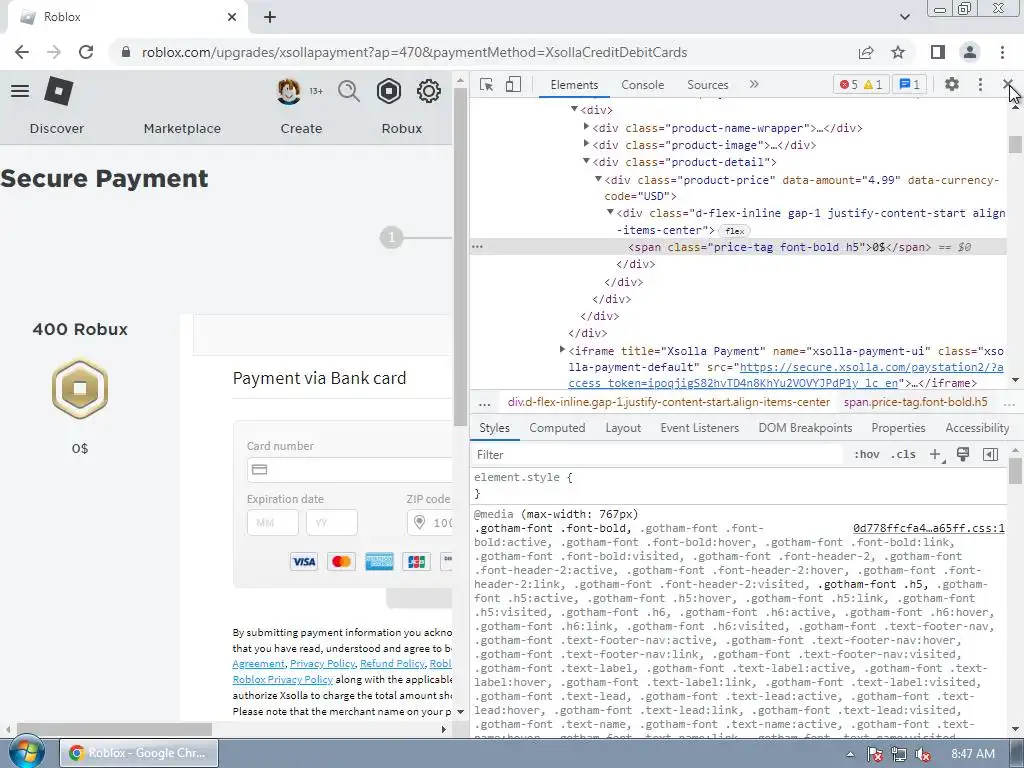Toggle the :hov element state panel
Screen dimensions: 1024x768
point(867,455)
